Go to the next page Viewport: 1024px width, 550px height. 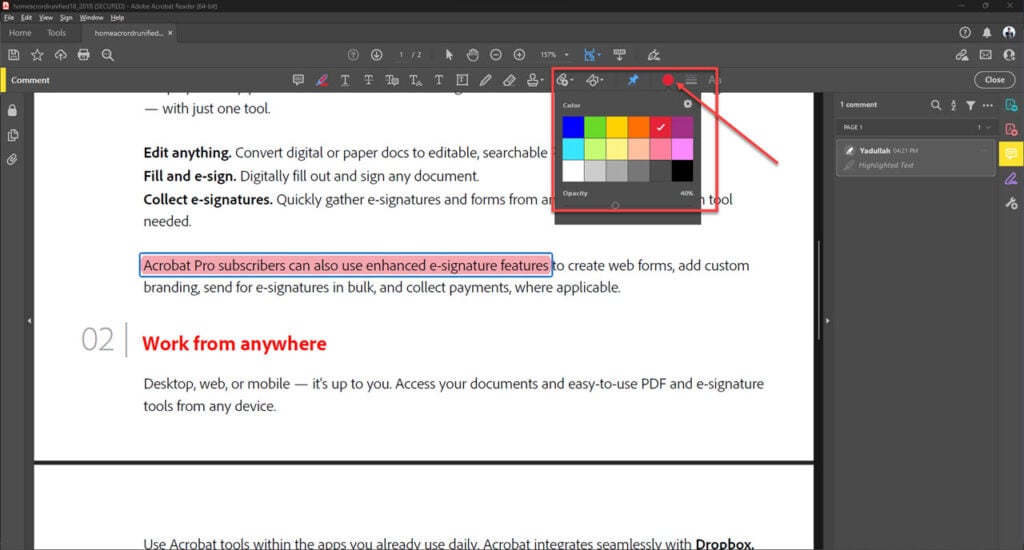point(377,55)
